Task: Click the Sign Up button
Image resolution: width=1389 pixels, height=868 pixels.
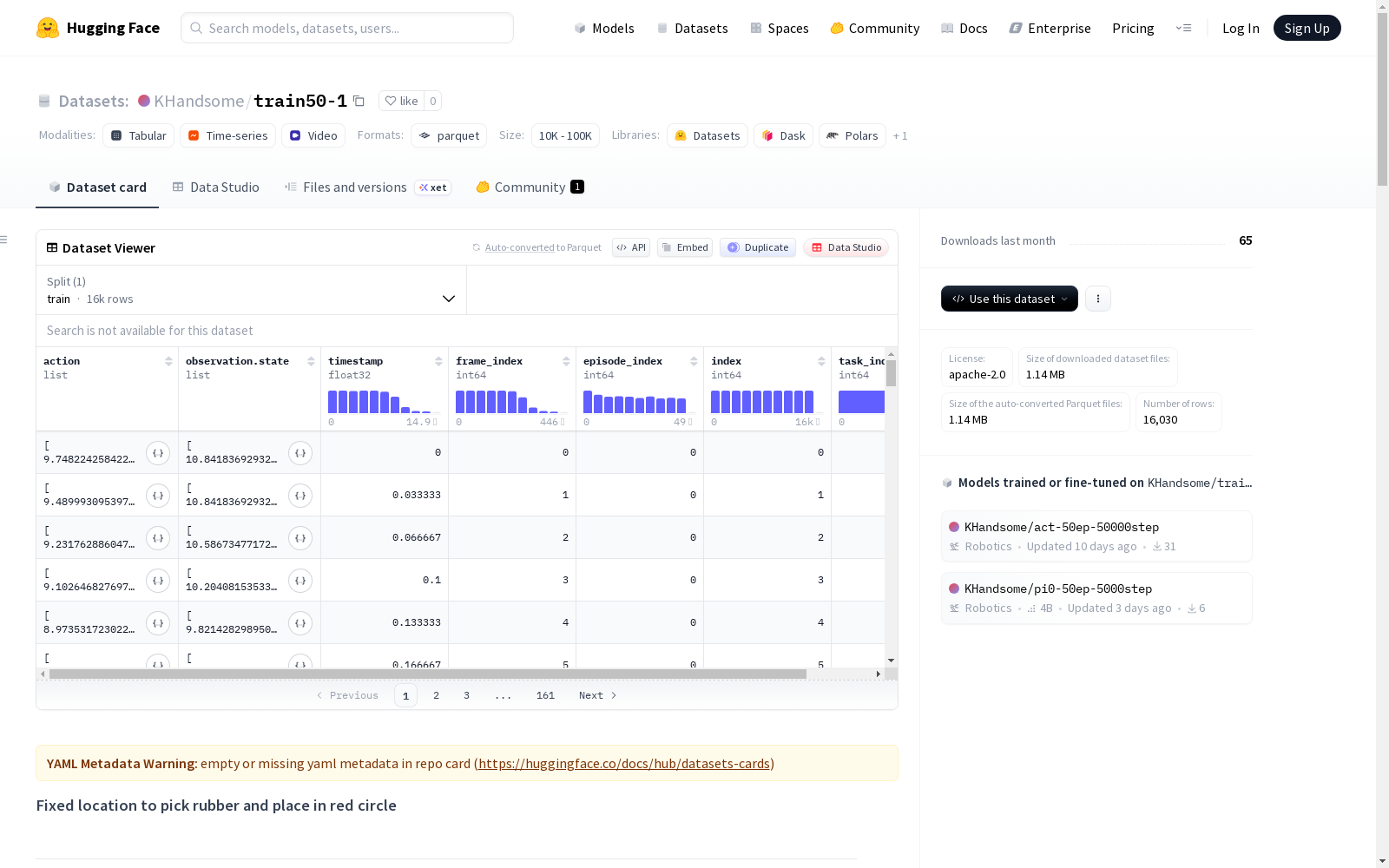Action: click(x=1307, y=28)
